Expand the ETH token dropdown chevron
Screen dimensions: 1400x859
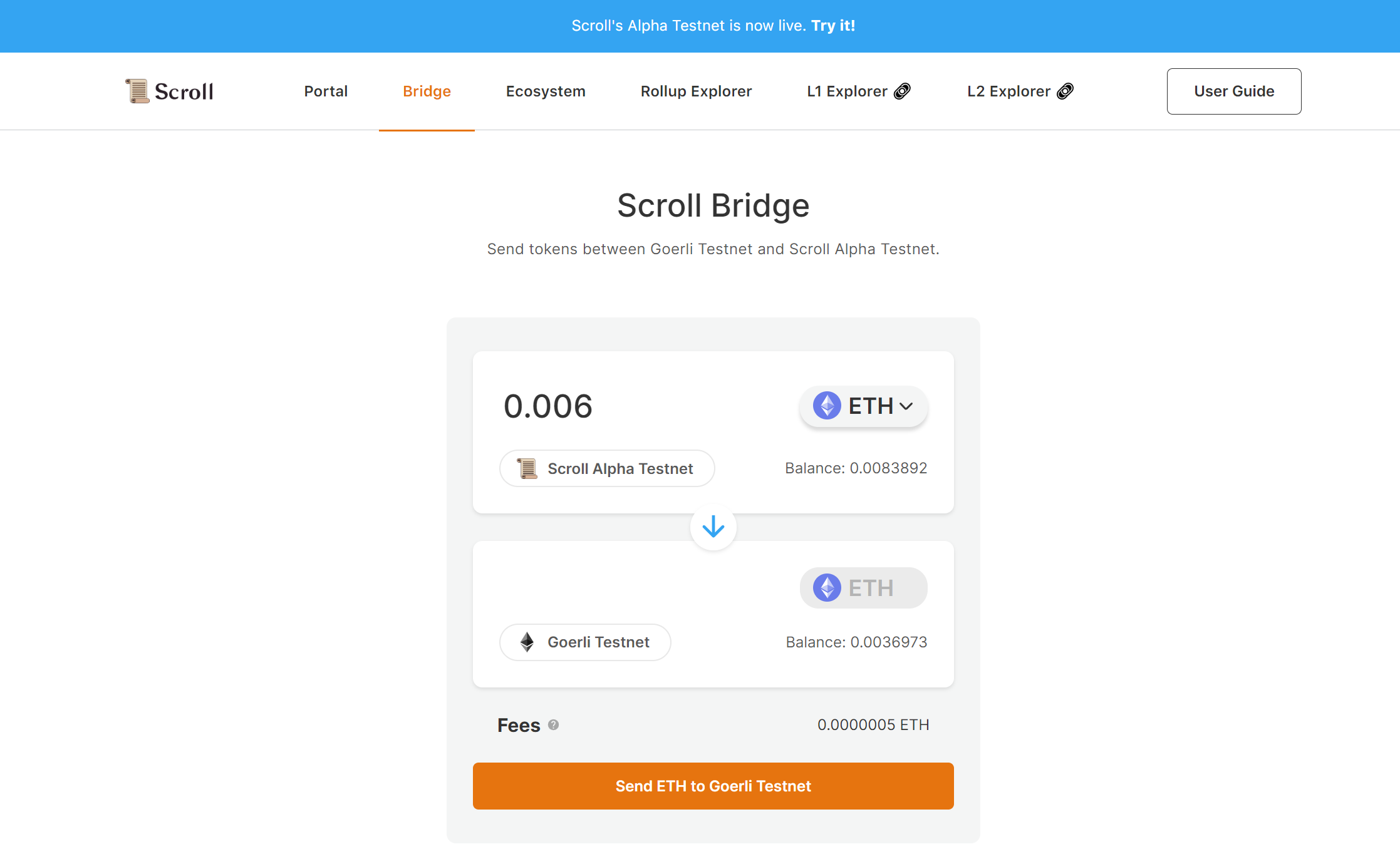(906, 406)
